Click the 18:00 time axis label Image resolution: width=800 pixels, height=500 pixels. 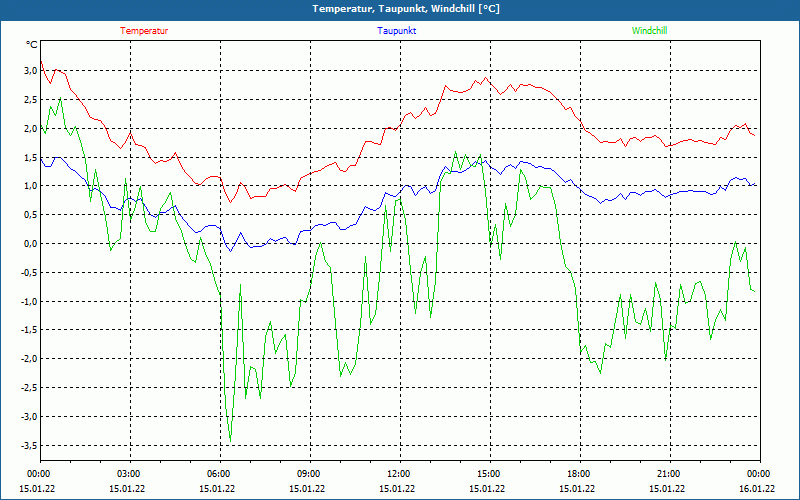point(580,474)
